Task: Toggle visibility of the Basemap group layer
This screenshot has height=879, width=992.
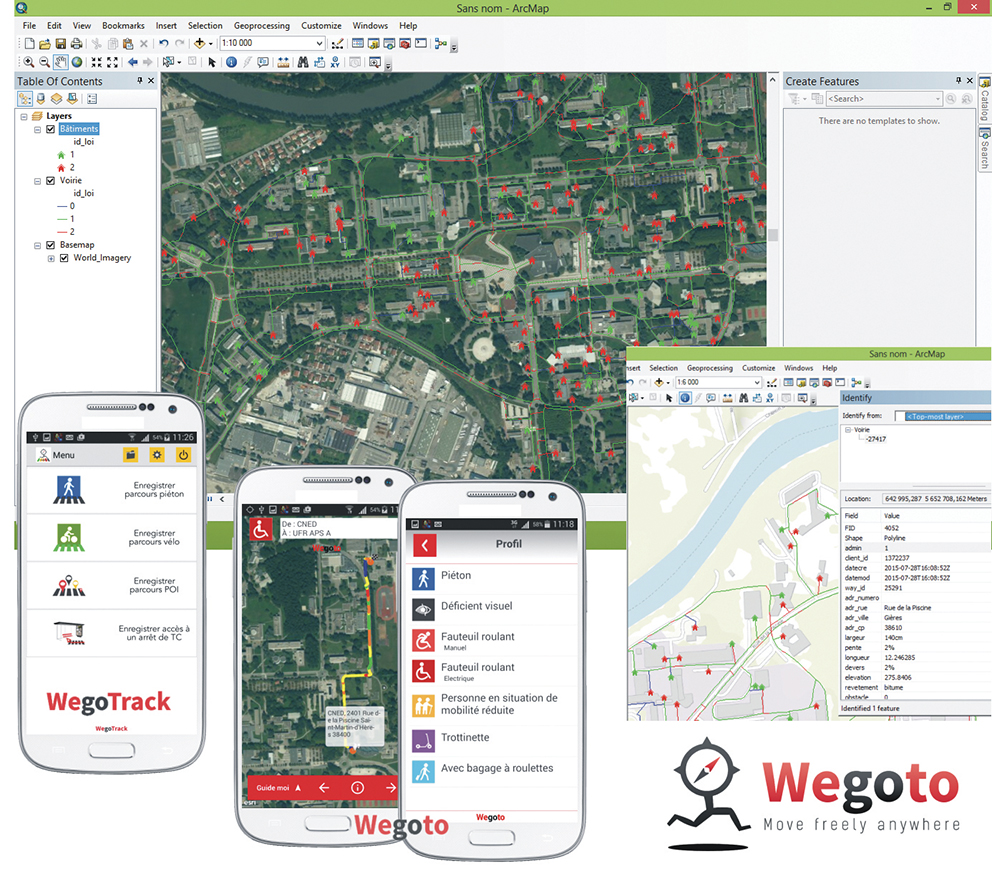Action: (51, 245)
